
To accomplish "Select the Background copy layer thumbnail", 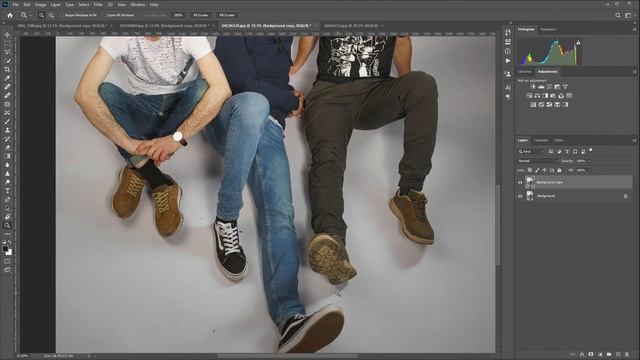I will (530, 182).
